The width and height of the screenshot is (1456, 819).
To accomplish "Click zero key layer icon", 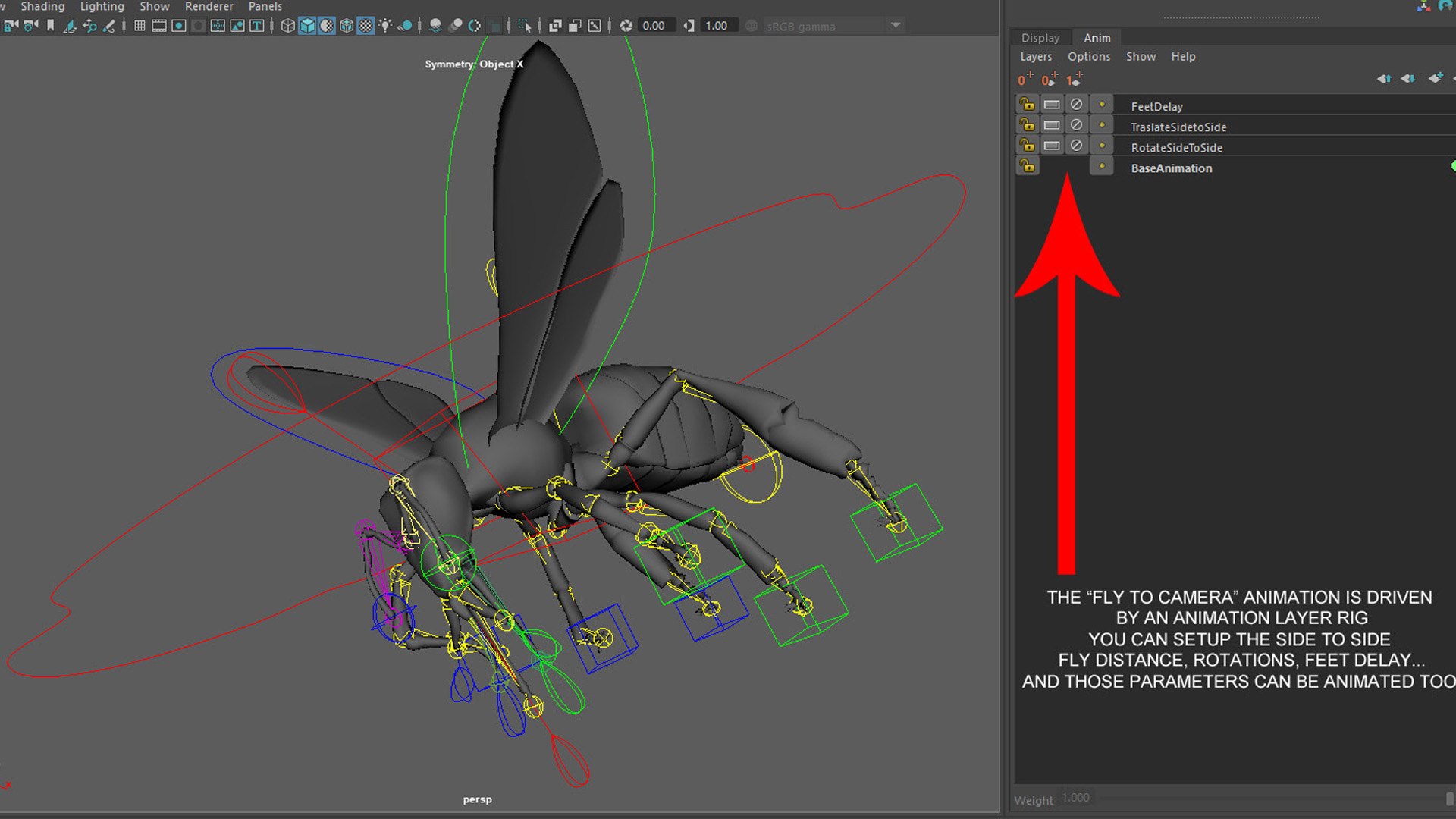I will pos(1025,79).
